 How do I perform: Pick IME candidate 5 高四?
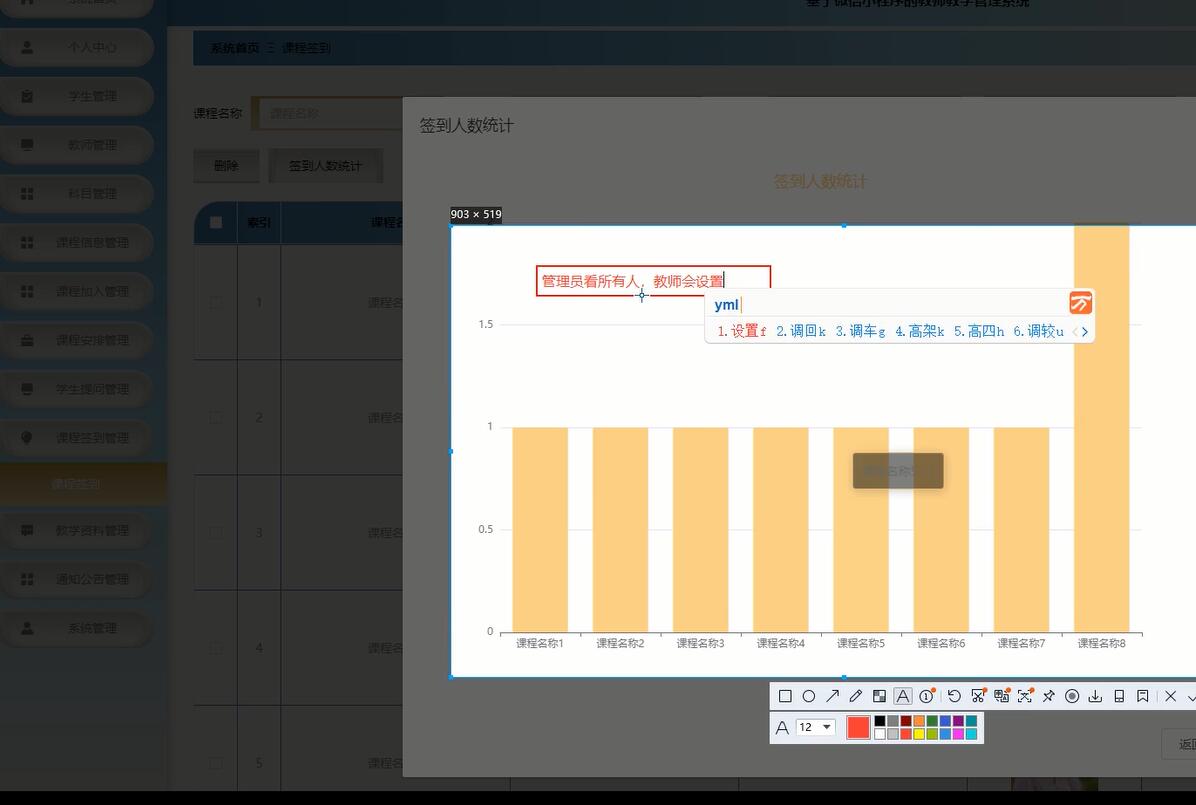tap(979, 331)
